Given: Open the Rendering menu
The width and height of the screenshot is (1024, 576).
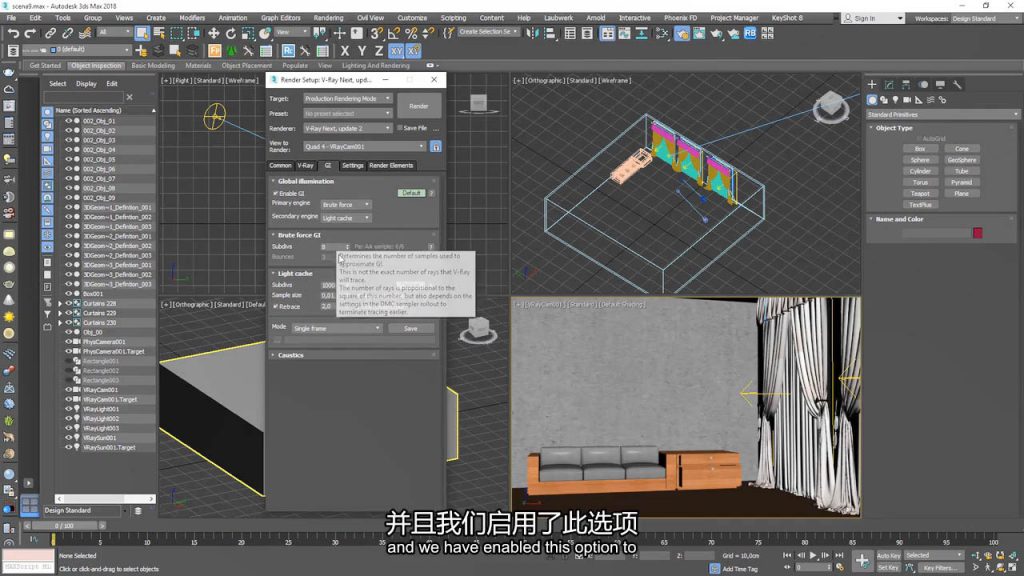Looking at the screenshot, I should pos(328,18).
